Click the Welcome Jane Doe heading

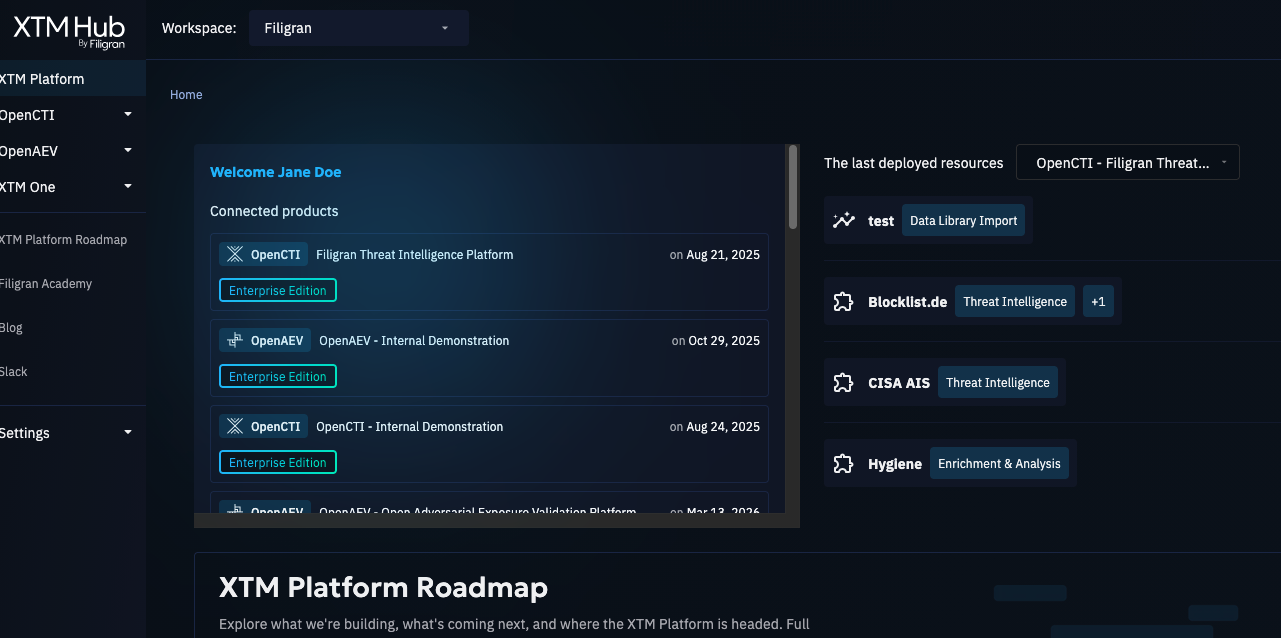pos(275,172)
